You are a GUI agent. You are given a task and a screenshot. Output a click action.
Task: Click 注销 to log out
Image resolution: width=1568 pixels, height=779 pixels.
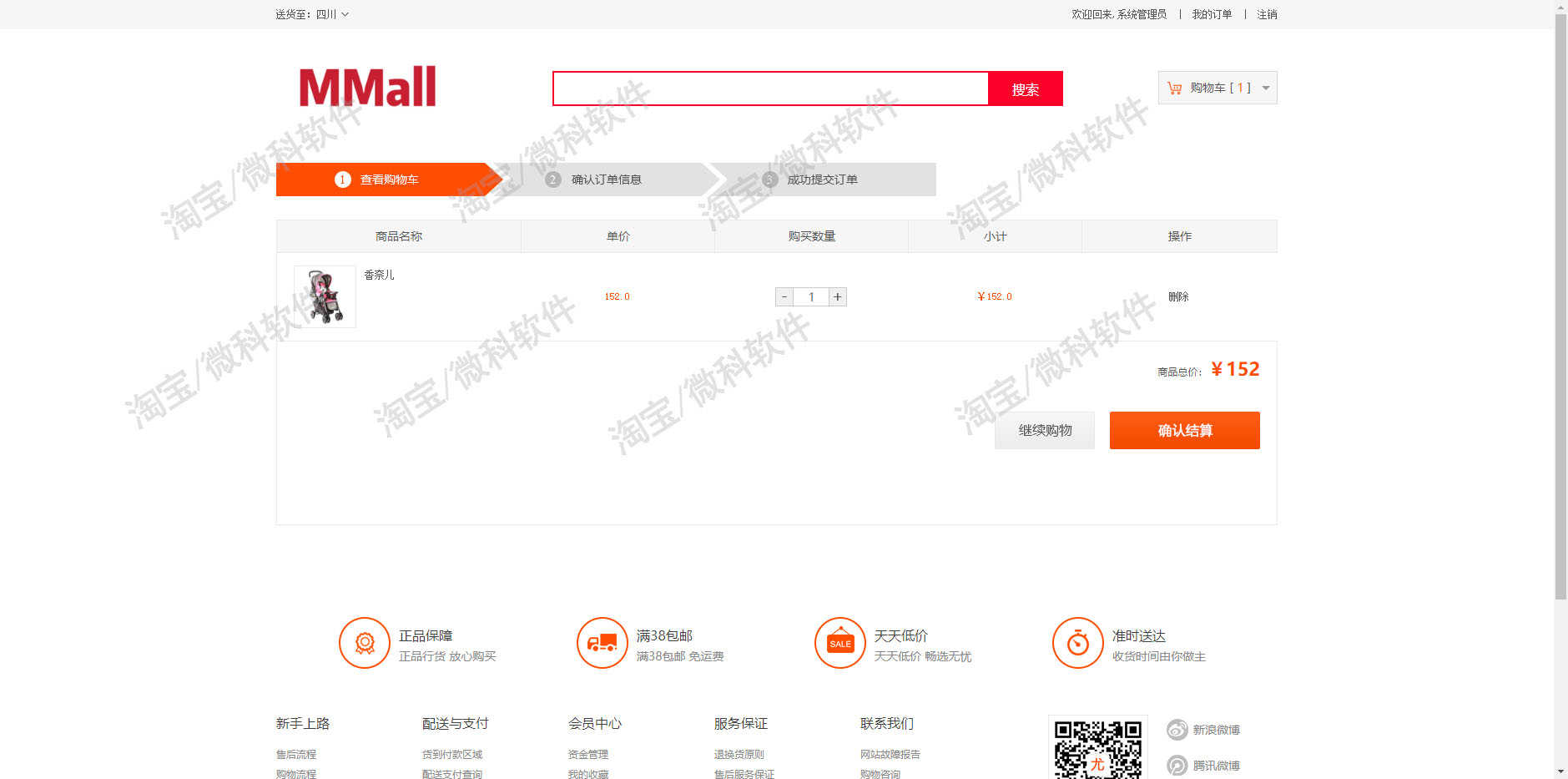[1267, 14]
